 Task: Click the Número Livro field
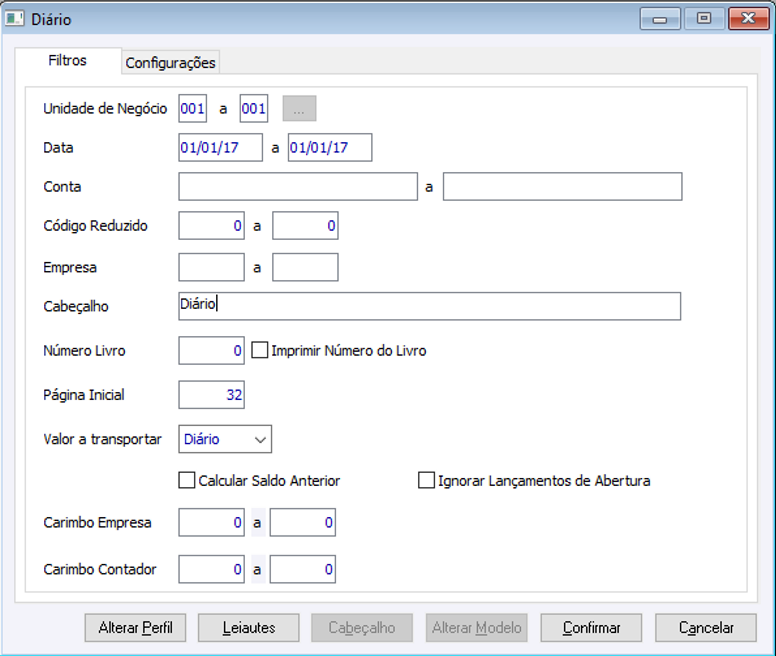(x=211, y=351)
